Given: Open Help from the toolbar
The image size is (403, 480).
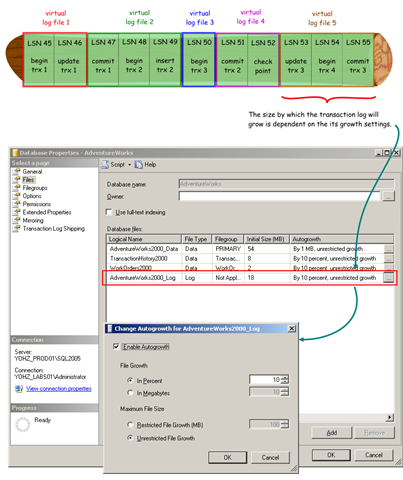Looking at the screenshot, I should tap(145, 165).
